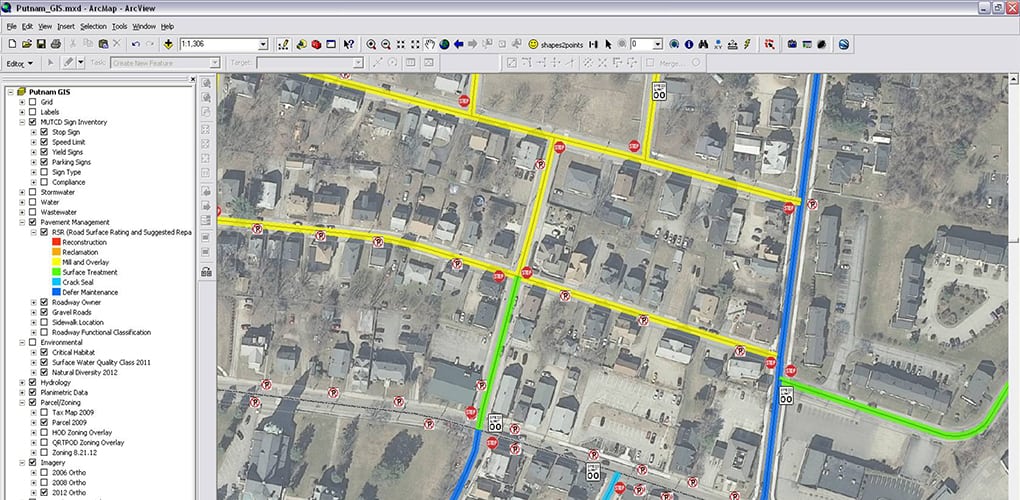1020x500 pixels.
Task: Open the Editor dropdown menu
Action: 20,63
